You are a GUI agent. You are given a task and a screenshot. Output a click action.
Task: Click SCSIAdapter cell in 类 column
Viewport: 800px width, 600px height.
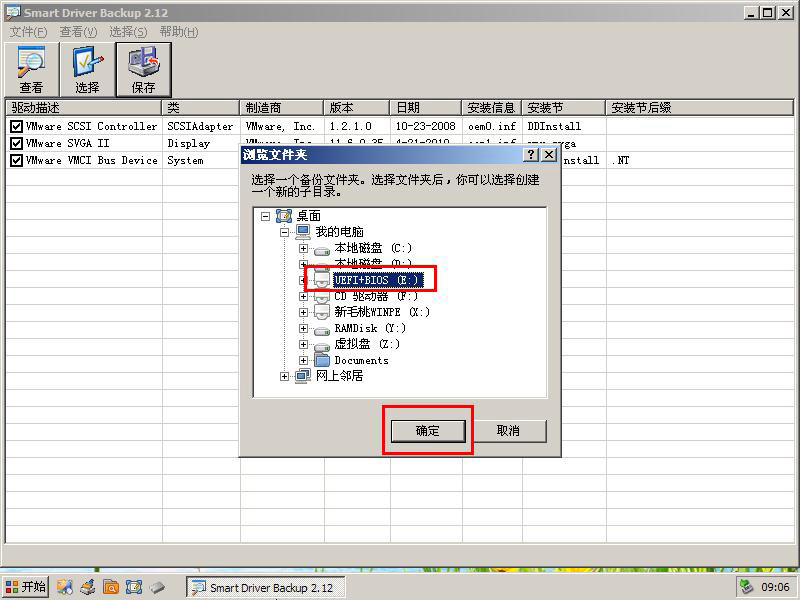(200, 126)
